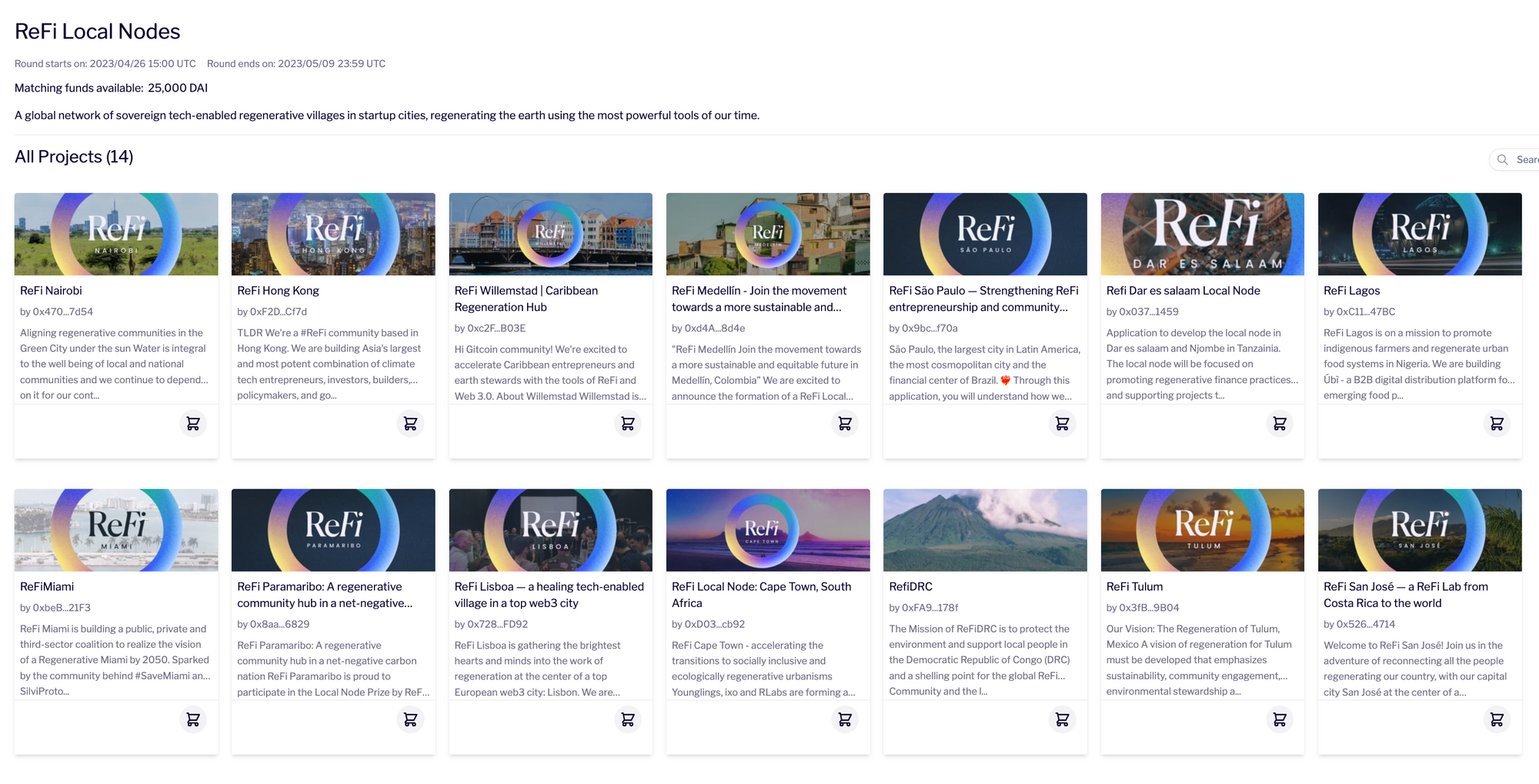Add ReFiMiami project to cart
The height and width of the screenshot is (784, 1539).
[193, 719]
